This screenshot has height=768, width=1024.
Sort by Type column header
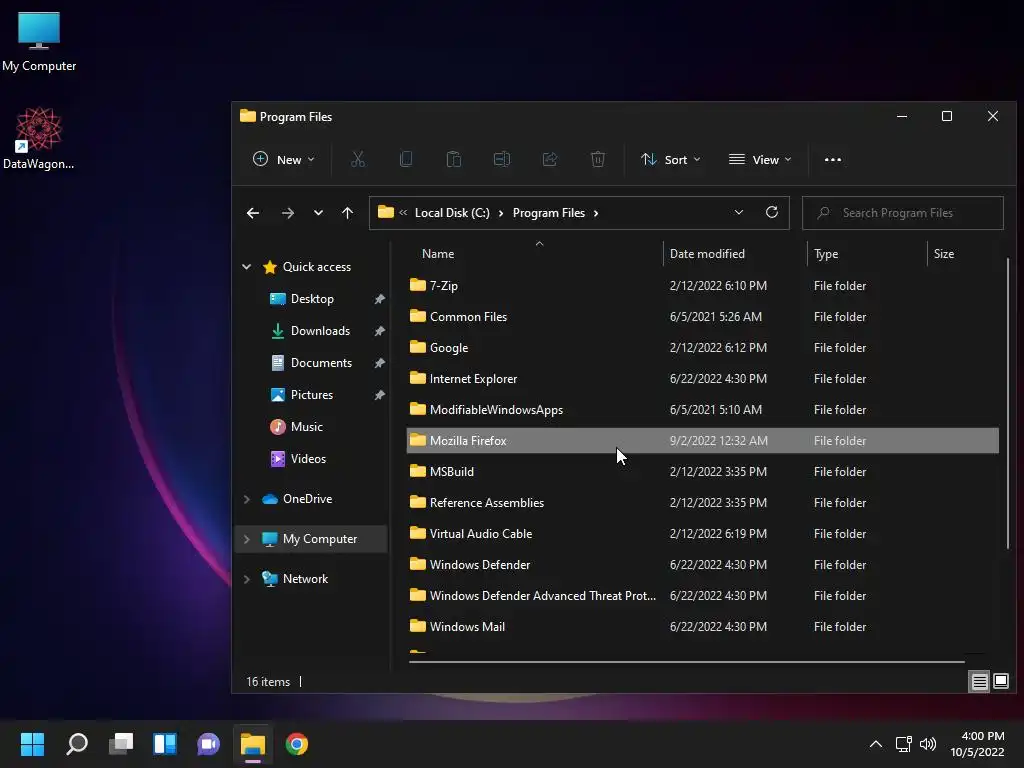825,254
